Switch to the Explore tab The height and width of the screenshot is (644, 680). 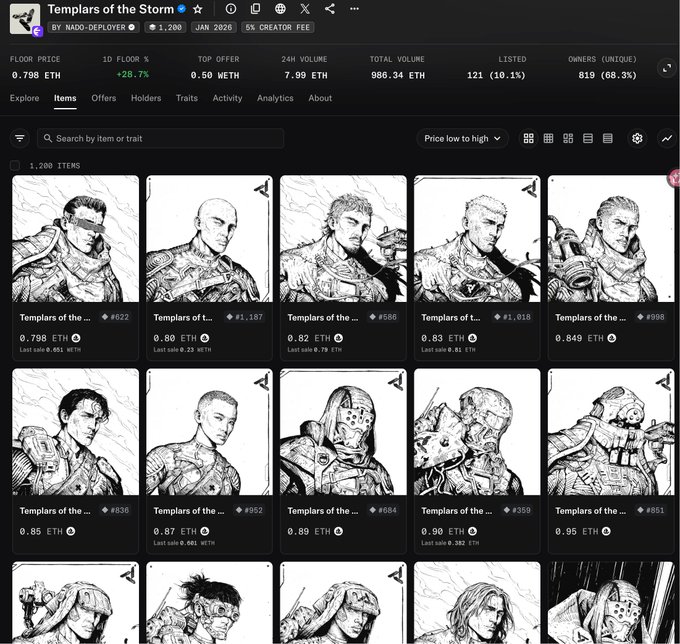pyautogui.click(x=24, y=98)
